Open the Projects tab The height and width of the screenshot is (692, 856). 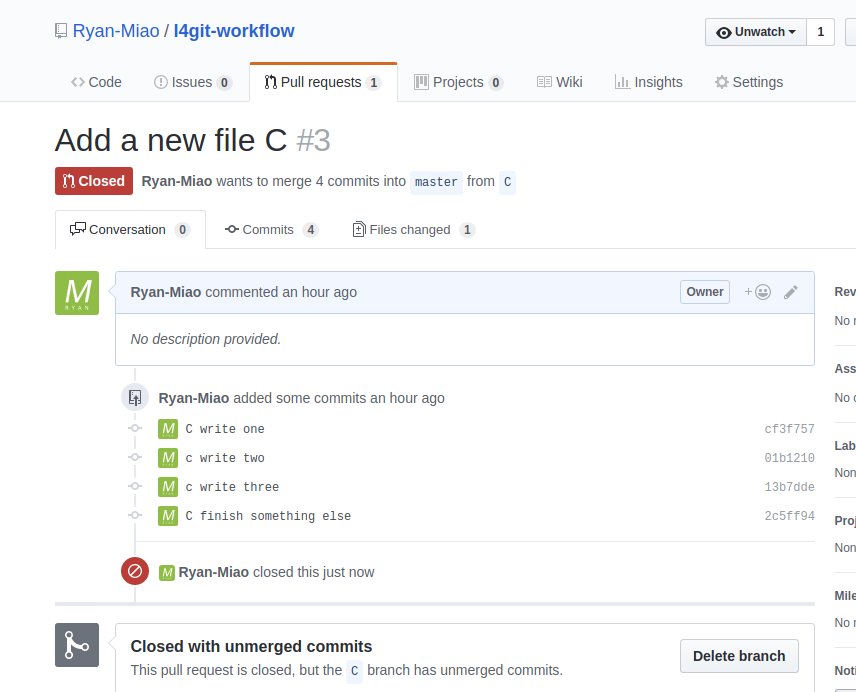458,82
